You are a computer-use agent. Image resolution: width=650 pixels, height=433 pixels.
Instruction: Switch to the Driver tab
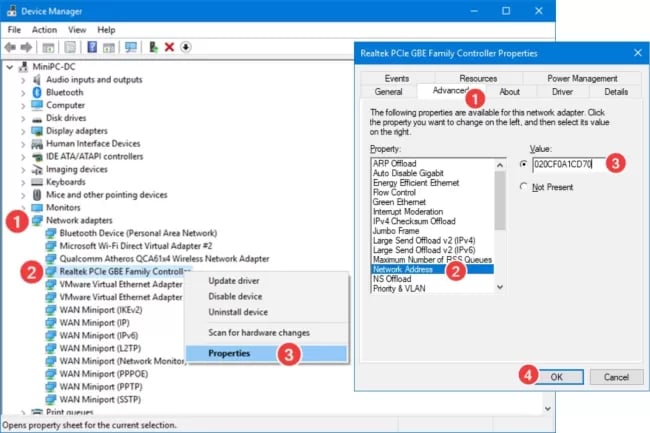tap(562, 92)
